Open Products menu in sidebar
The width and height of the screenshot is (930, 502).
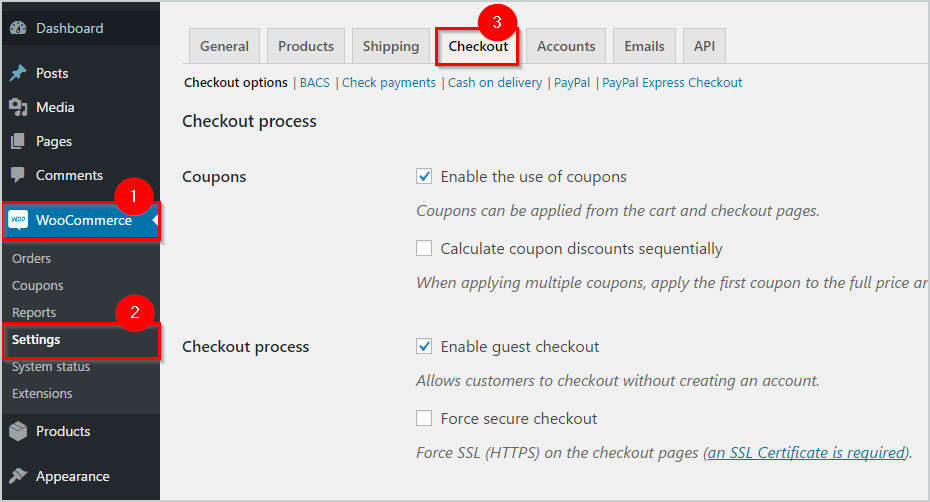click(x=81, y=431)
